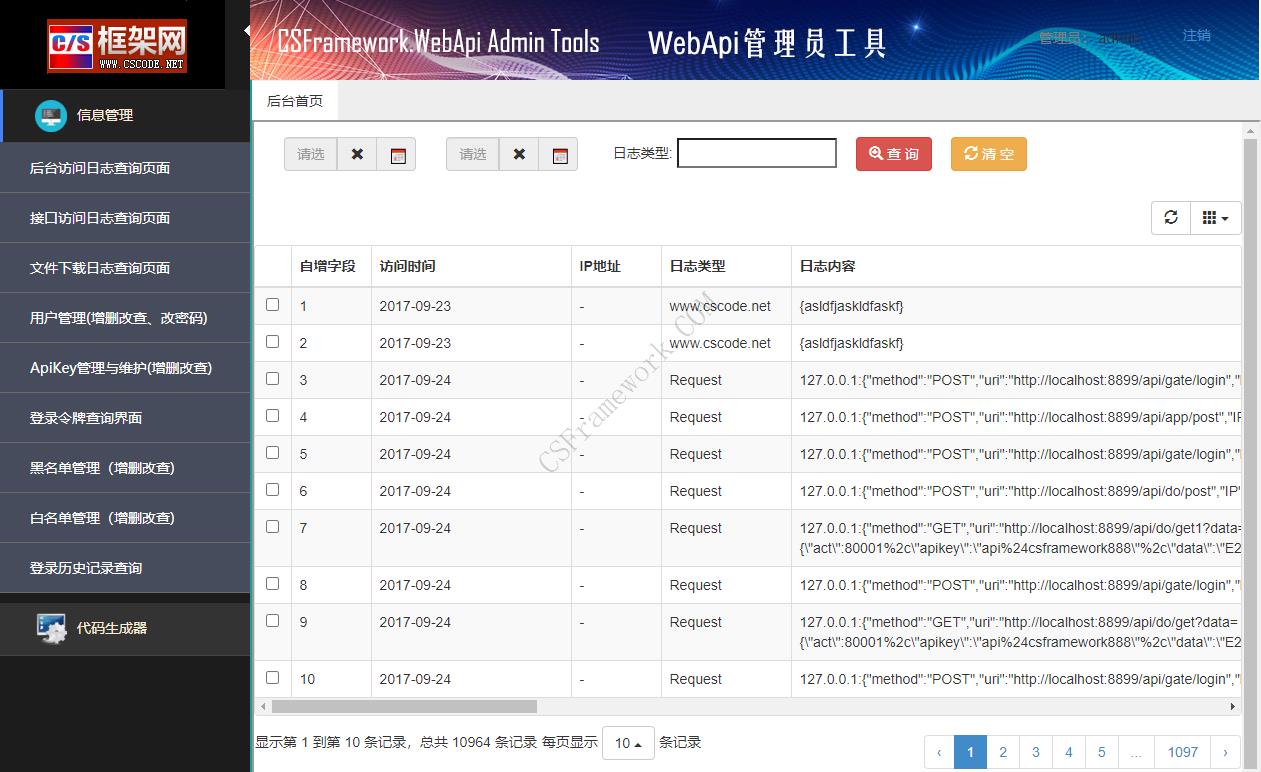The image size is (1261, 772).
Task: Click page 1097 in the pagination bar
Action: 1182,751
